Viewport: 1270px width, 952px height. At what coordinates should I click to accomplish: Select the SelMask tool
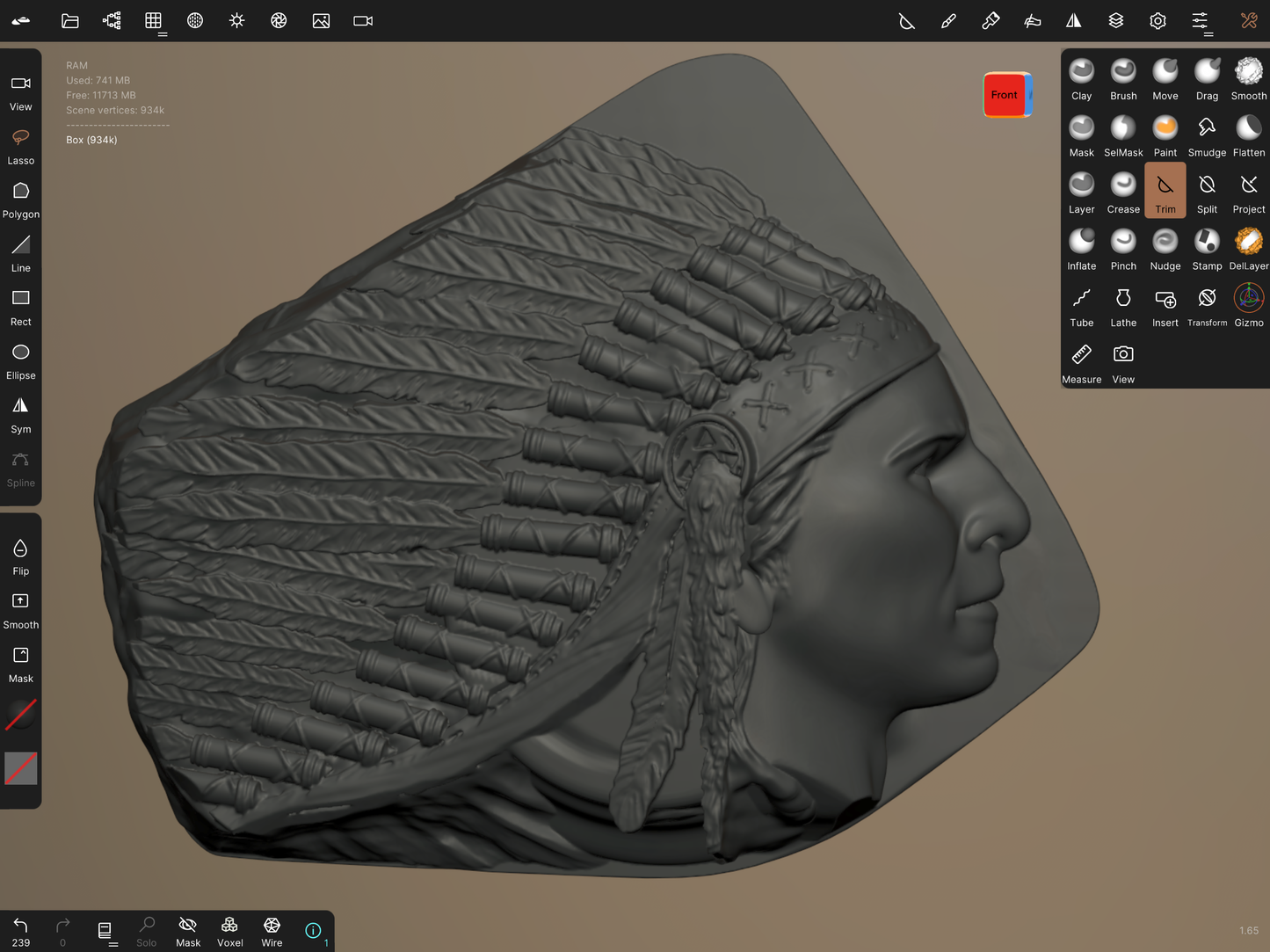click(x=1123, y=135)
